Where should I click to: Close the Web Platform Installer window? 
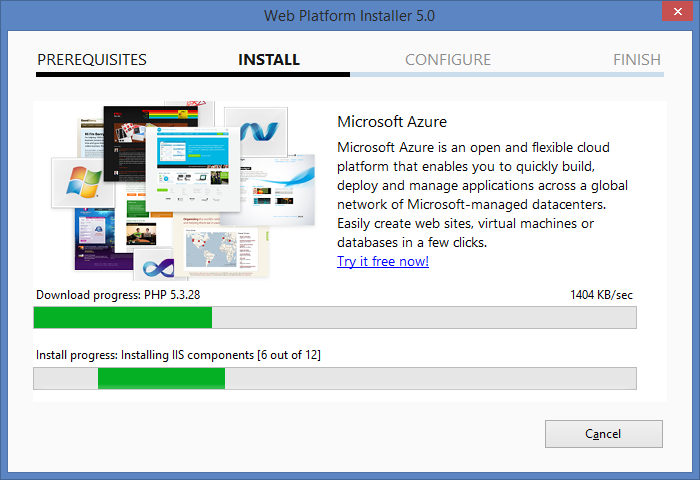[x=677, y=12]
